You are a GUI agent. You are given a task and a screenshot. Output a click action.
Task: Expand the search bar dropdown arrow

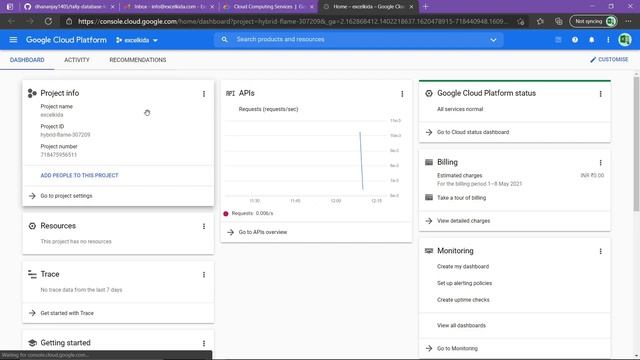[493, 40]
